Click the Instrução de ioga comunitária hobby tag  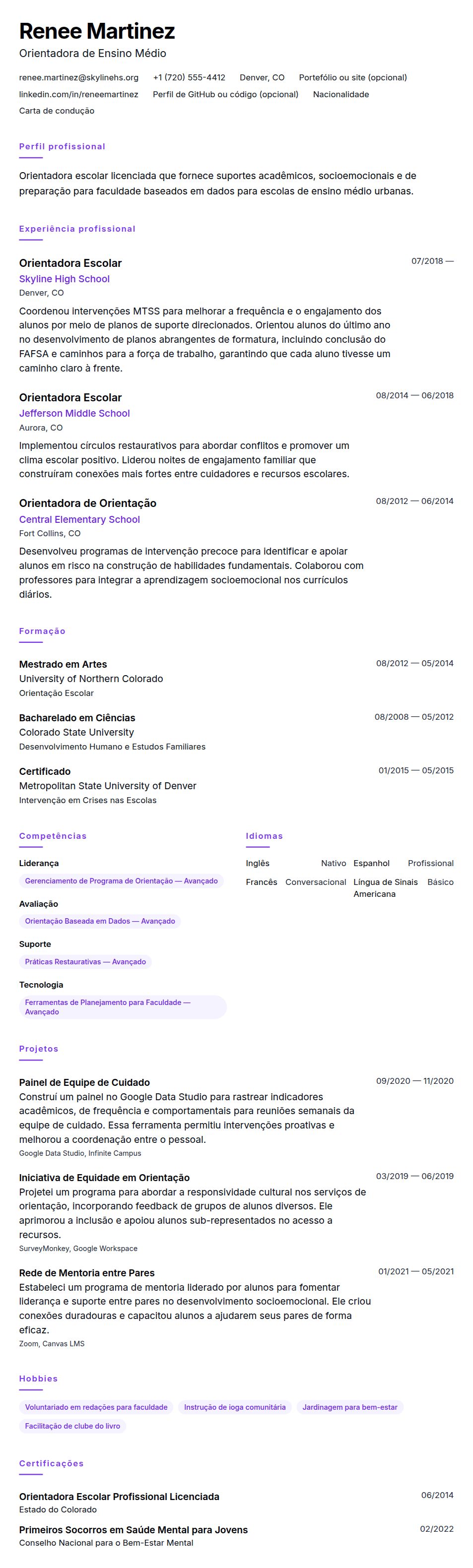235,1407
